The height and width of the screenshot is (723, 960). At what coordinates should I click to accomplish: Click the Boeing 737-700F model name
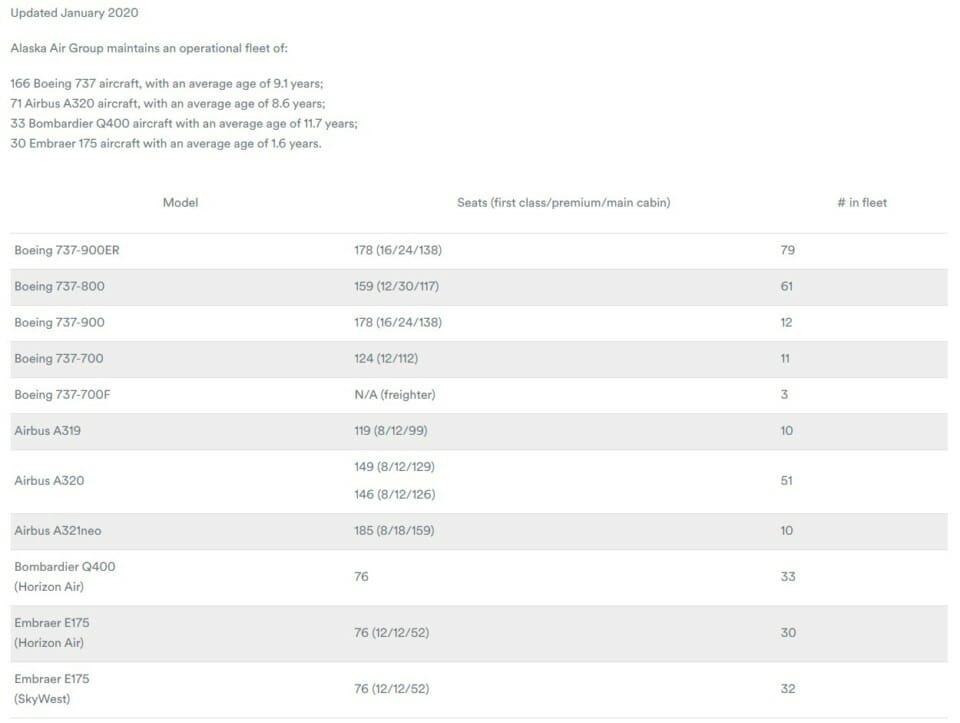pos(62,395)
